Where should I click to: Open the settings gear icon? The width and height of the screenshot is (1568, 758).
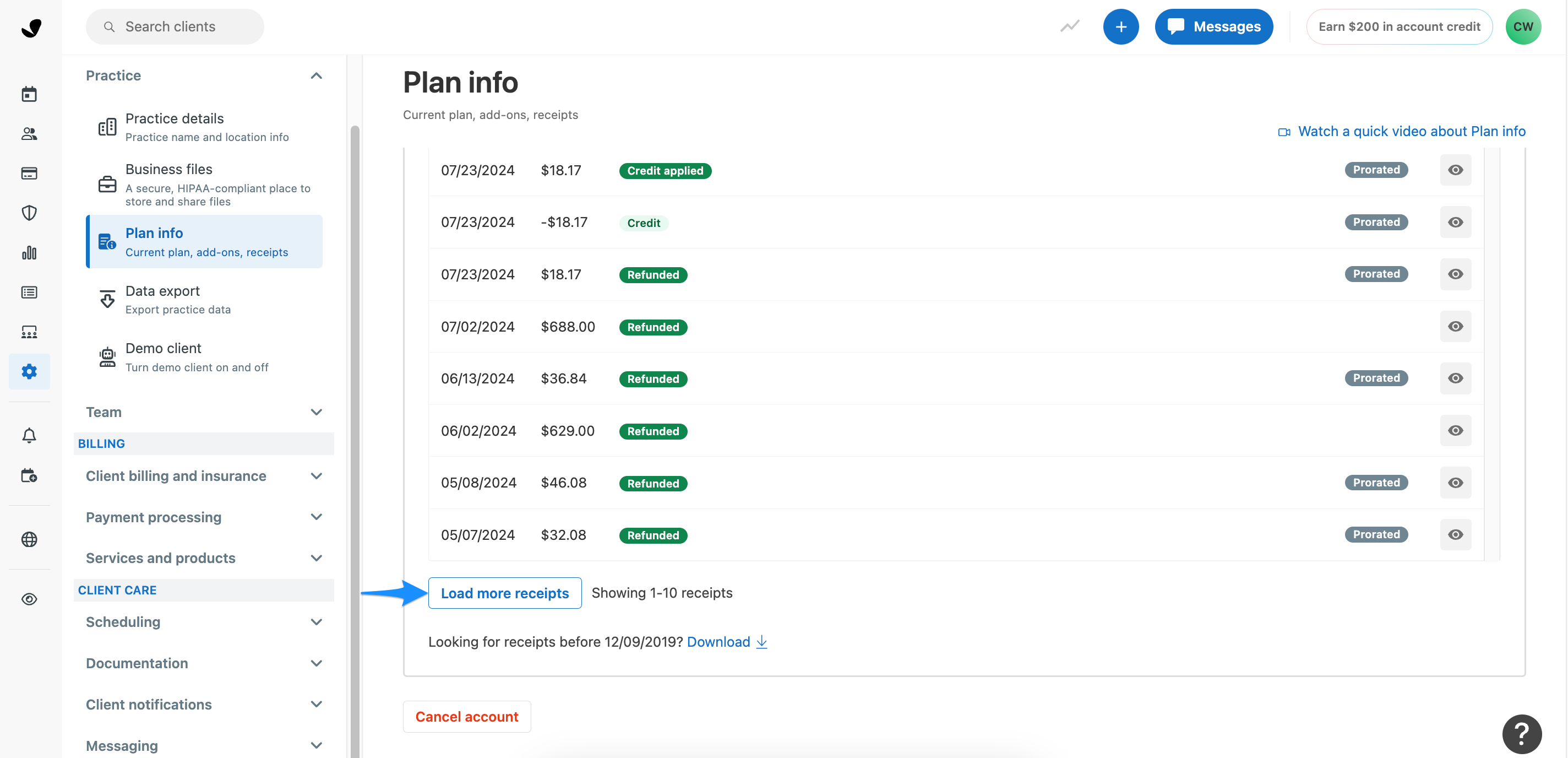(x=29, y=371)
